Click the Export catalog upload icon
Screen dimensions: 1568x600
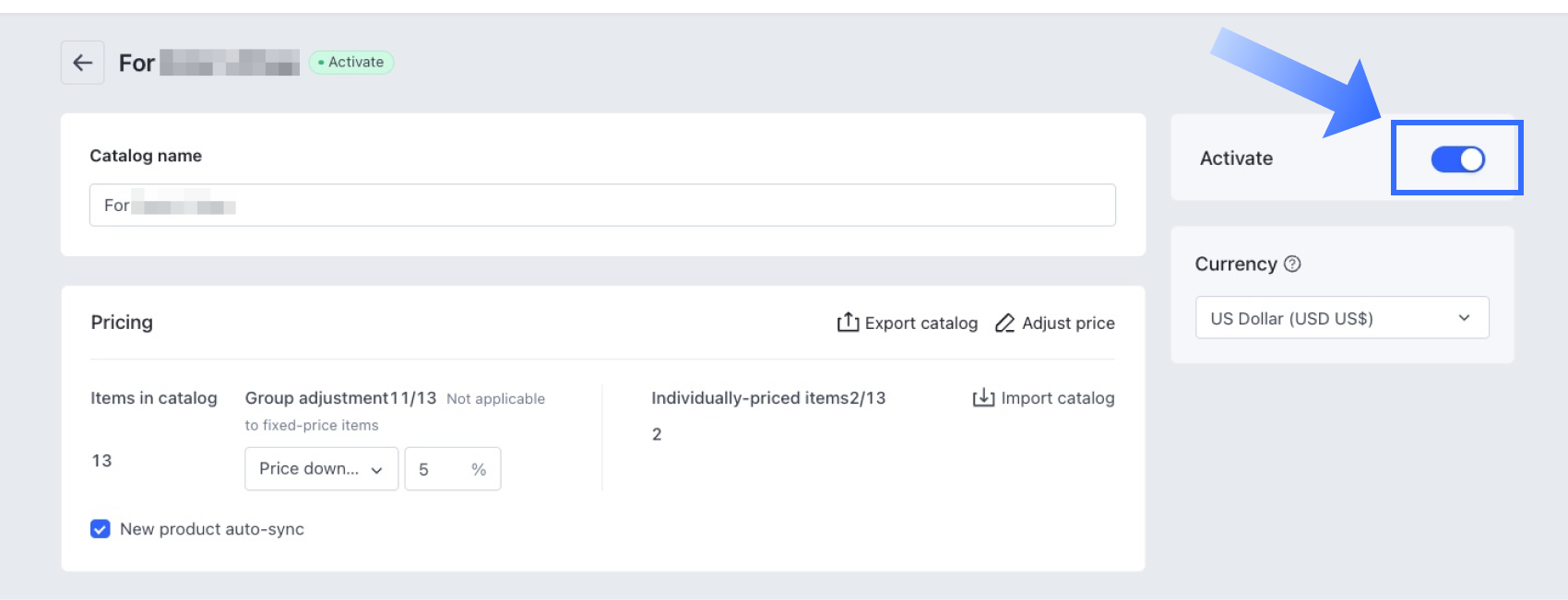tap(848, 322)
